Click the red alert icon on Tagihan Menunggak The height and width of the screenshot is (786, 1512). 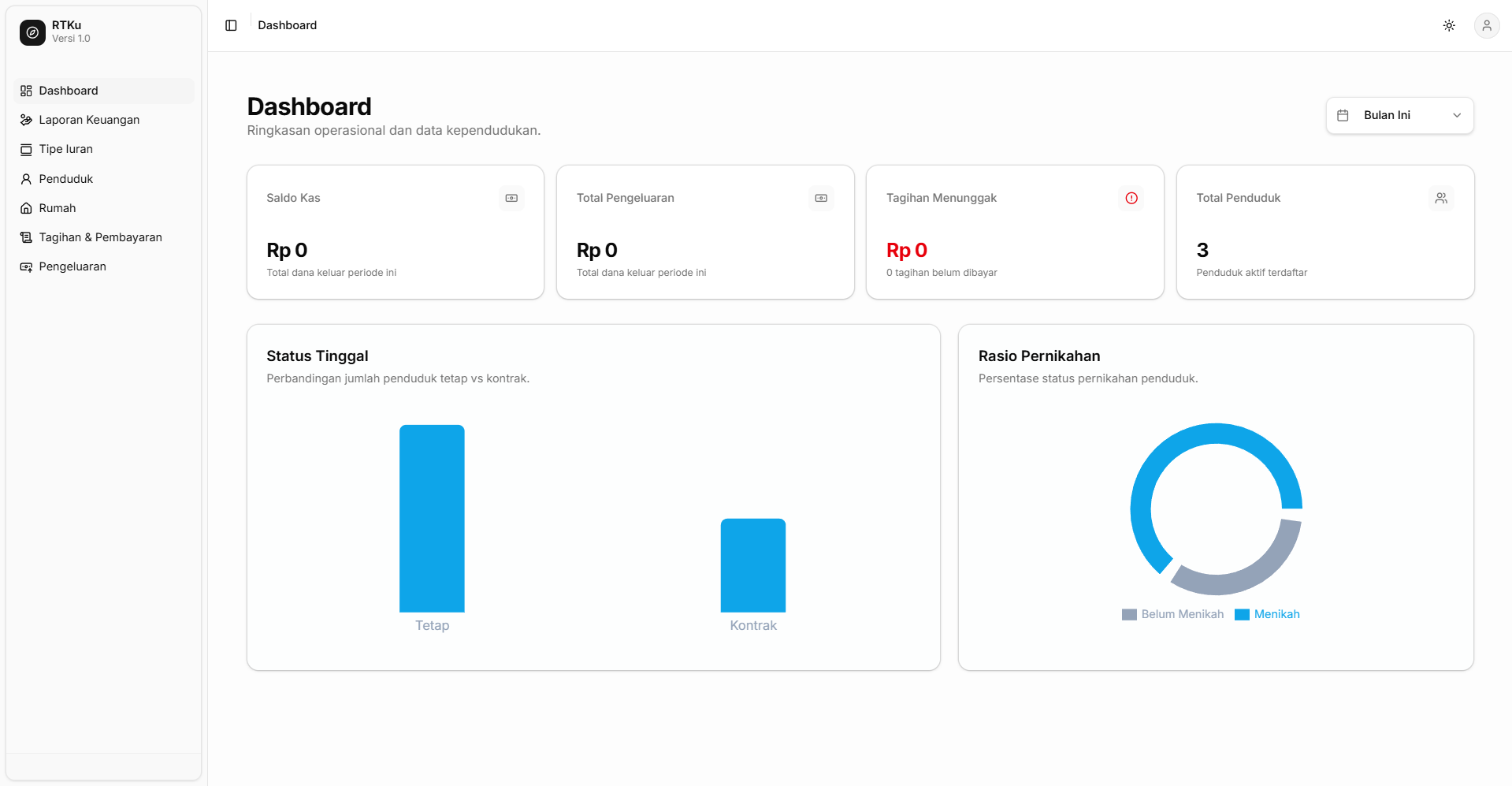click(x=1131, y=198)
